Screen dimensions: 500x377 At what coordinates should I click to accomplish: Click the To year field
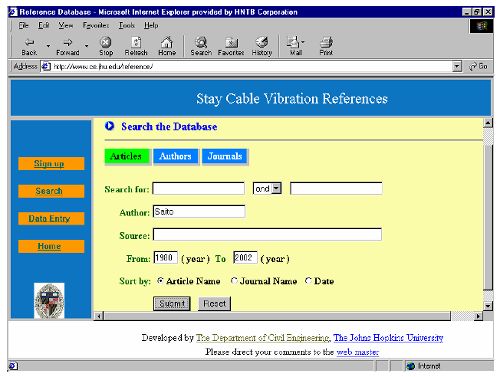click(x=245, y=258)
